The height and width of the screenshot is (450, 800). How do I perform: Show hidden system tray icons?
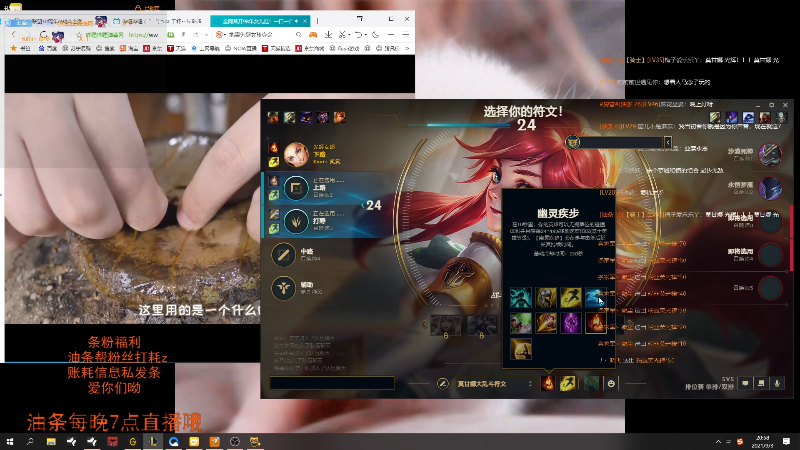pyautogui.click(x=718, y=442)
